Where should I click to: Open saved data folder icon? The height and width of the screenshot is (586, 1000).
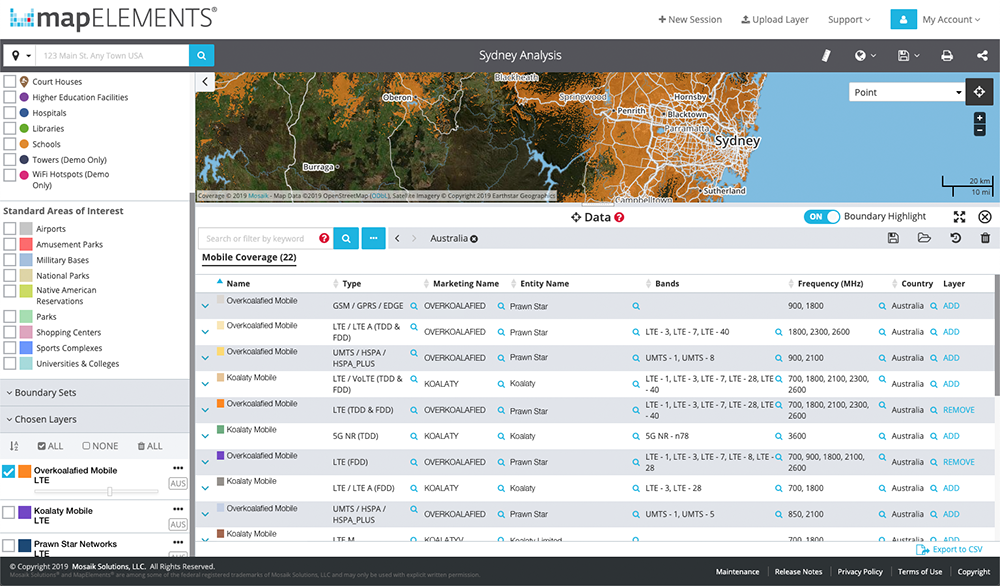pos(925,238)
